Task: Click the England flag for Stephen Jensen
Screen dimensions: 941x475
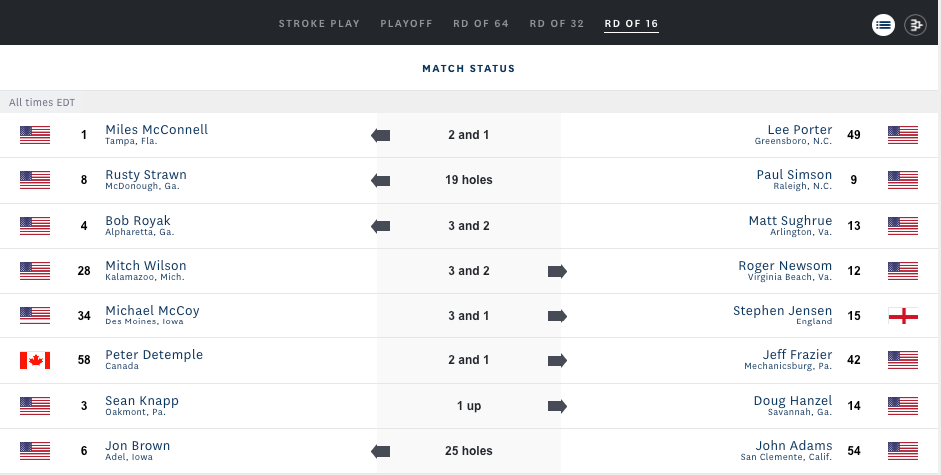Action: [x=903, y=316]
